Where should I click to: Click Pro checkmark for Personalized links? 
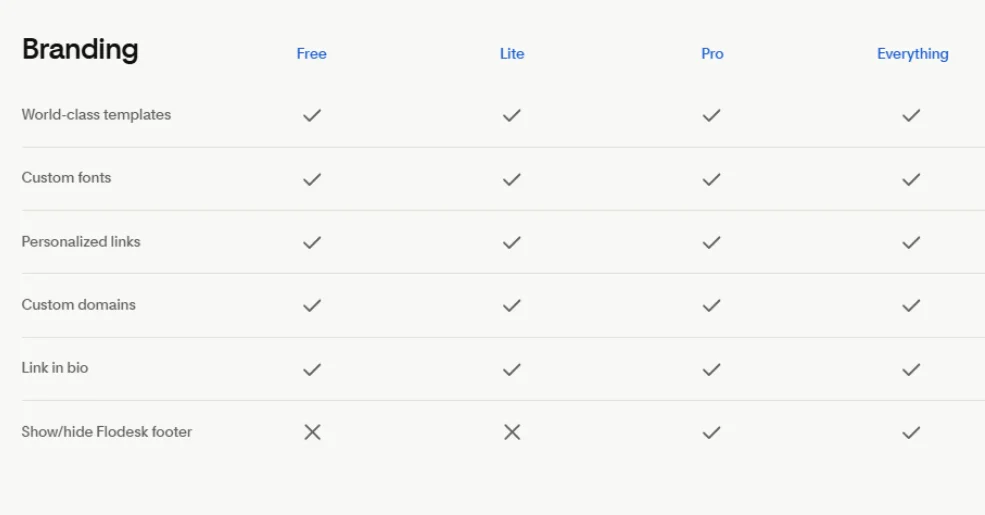[711, 242]
